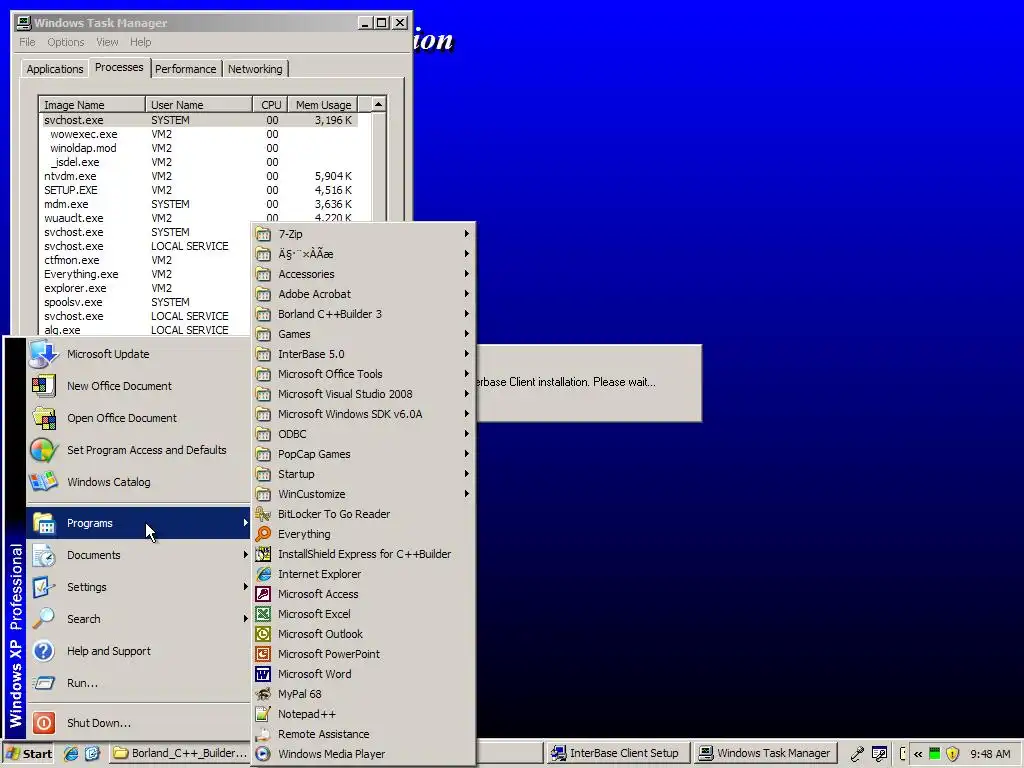
Task: Click the Open Office Document icon
Action: 44,418
